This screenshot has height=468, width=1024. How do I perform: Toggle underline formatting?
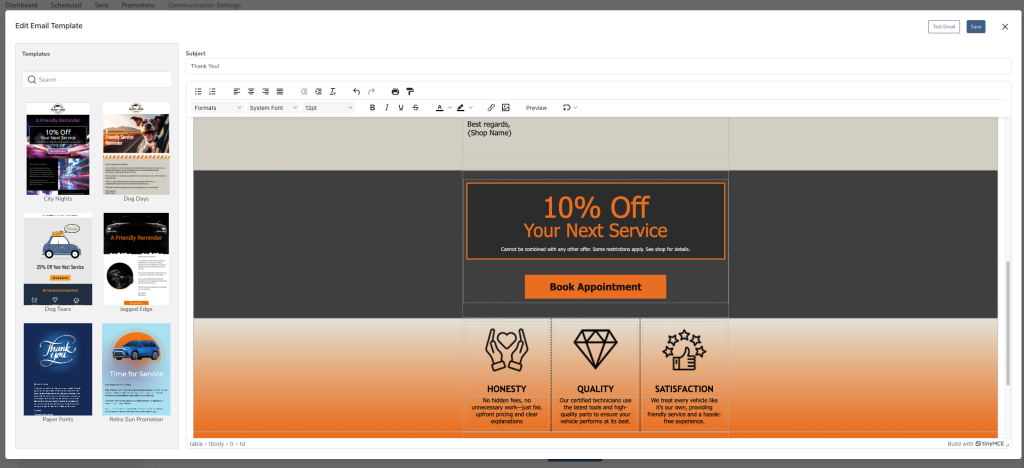(401, 108)
